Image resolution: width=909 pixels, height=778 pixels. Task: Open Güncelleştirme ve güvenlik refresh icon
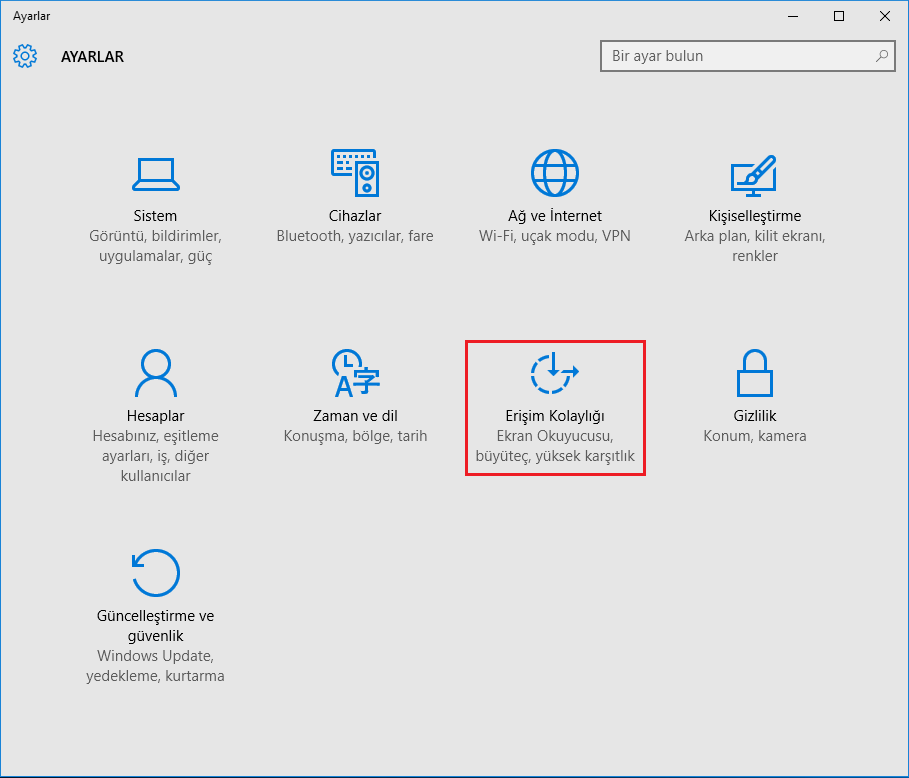(x=155, y=573)
